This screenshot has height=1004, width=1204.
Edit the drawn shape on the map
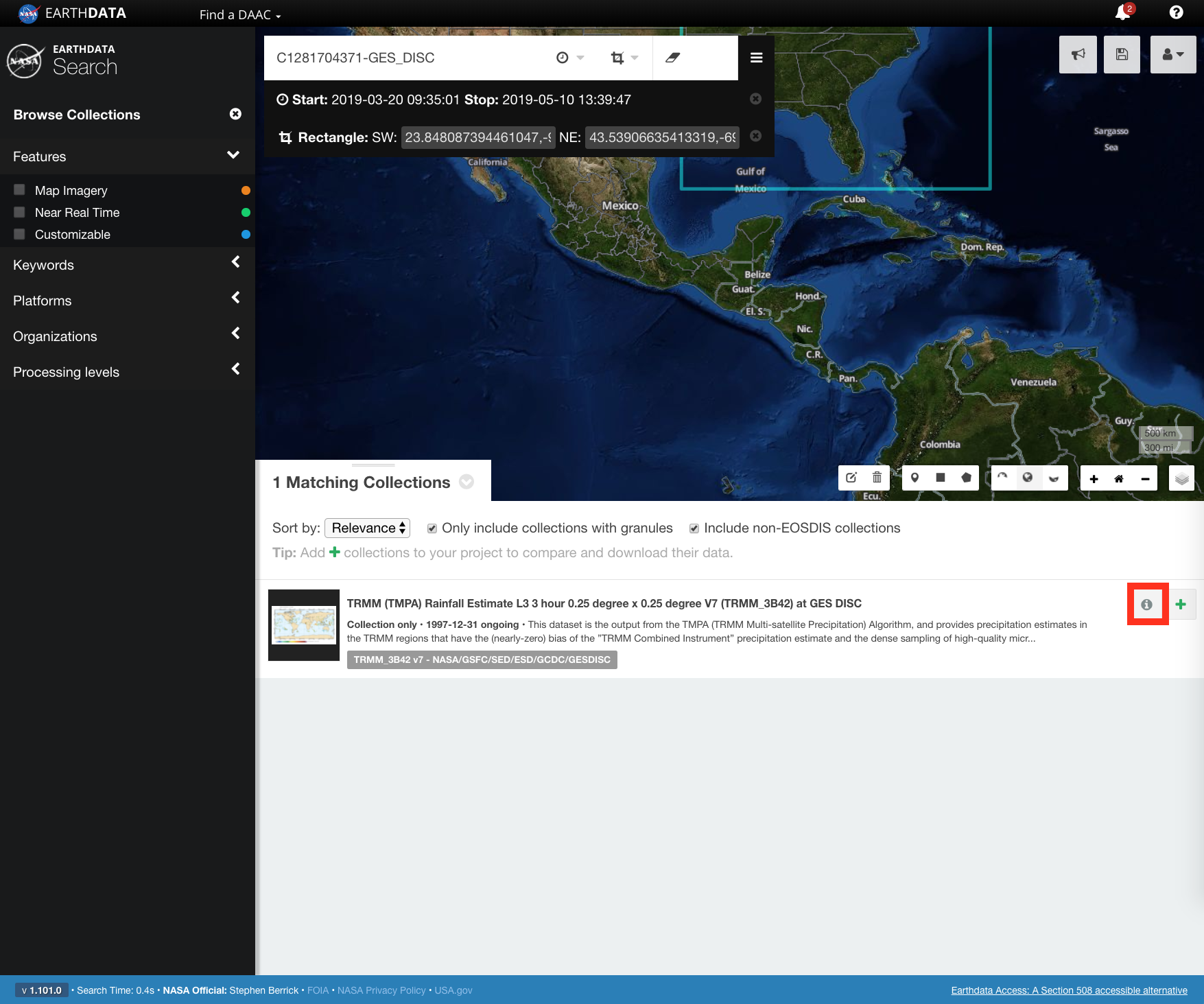[851, 478]
